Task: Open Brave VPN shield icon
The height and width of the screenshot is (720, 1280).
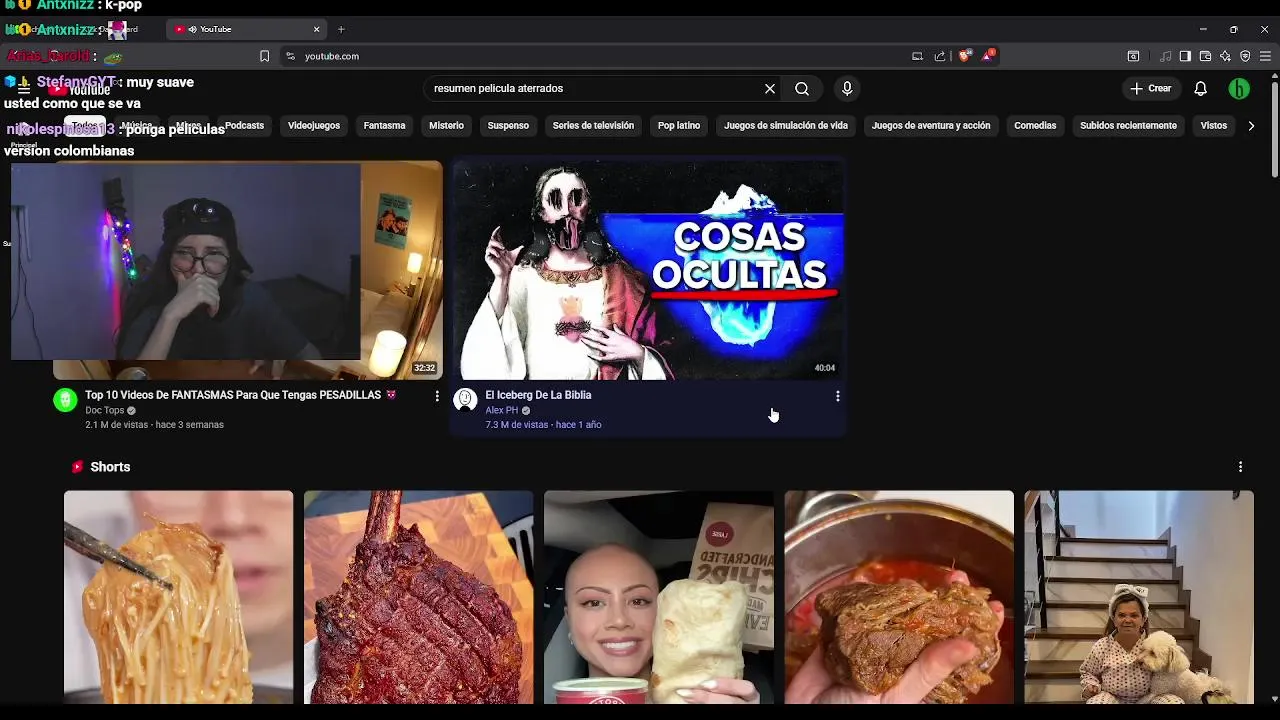Action: (x=1245, y=56)
